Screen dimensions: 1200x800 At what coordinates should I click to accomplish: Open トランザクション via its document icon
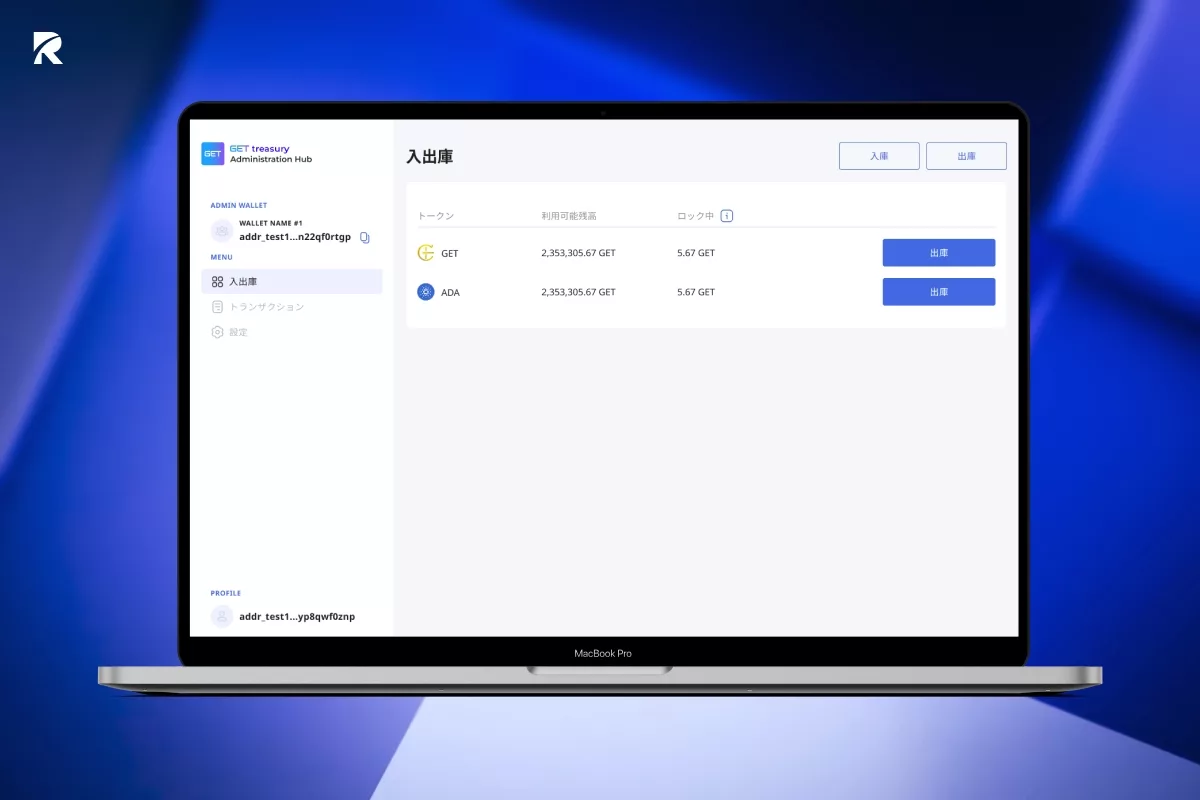pyautogui.click(x=218, y=306)
